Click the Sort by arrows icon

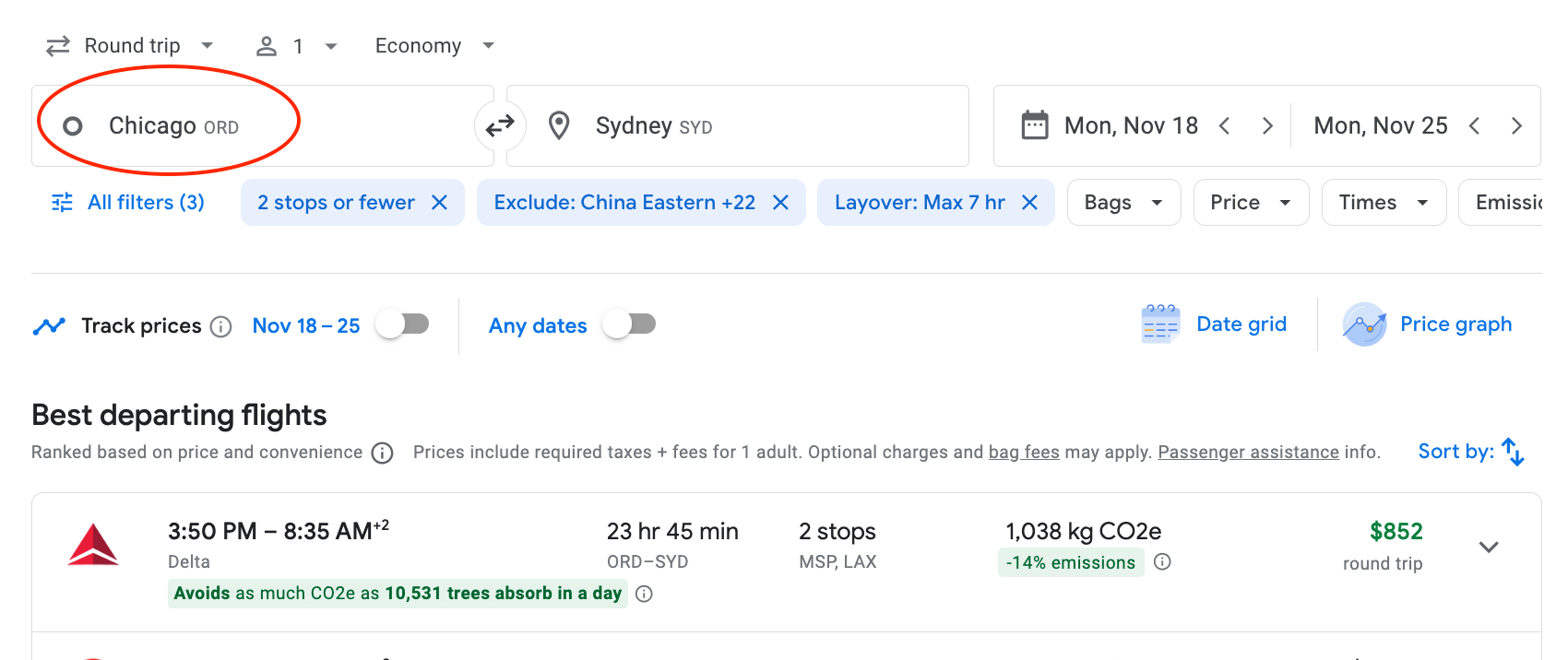(1514, 452)
